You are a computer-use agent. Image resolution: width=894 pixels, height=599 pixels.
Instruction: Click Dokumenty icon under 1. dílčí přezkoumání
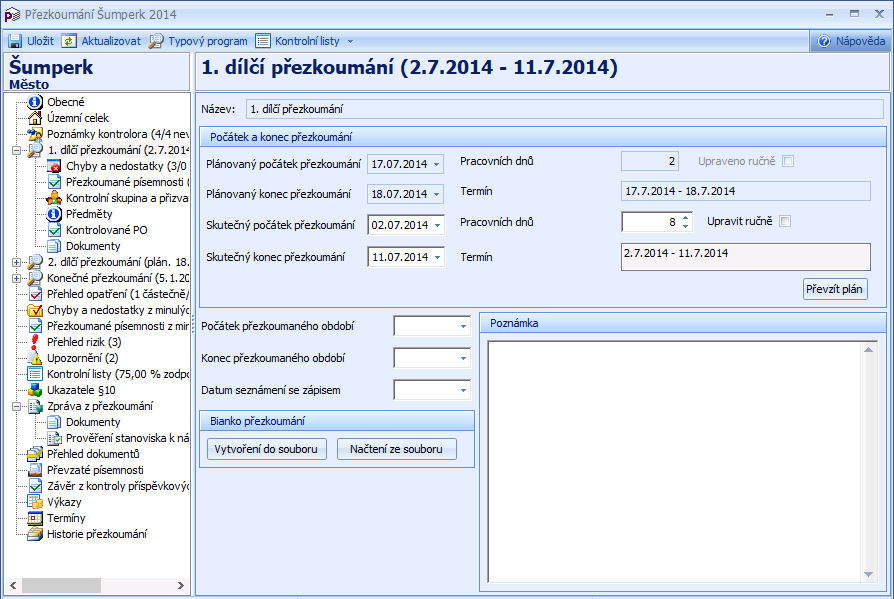point(54,246)
